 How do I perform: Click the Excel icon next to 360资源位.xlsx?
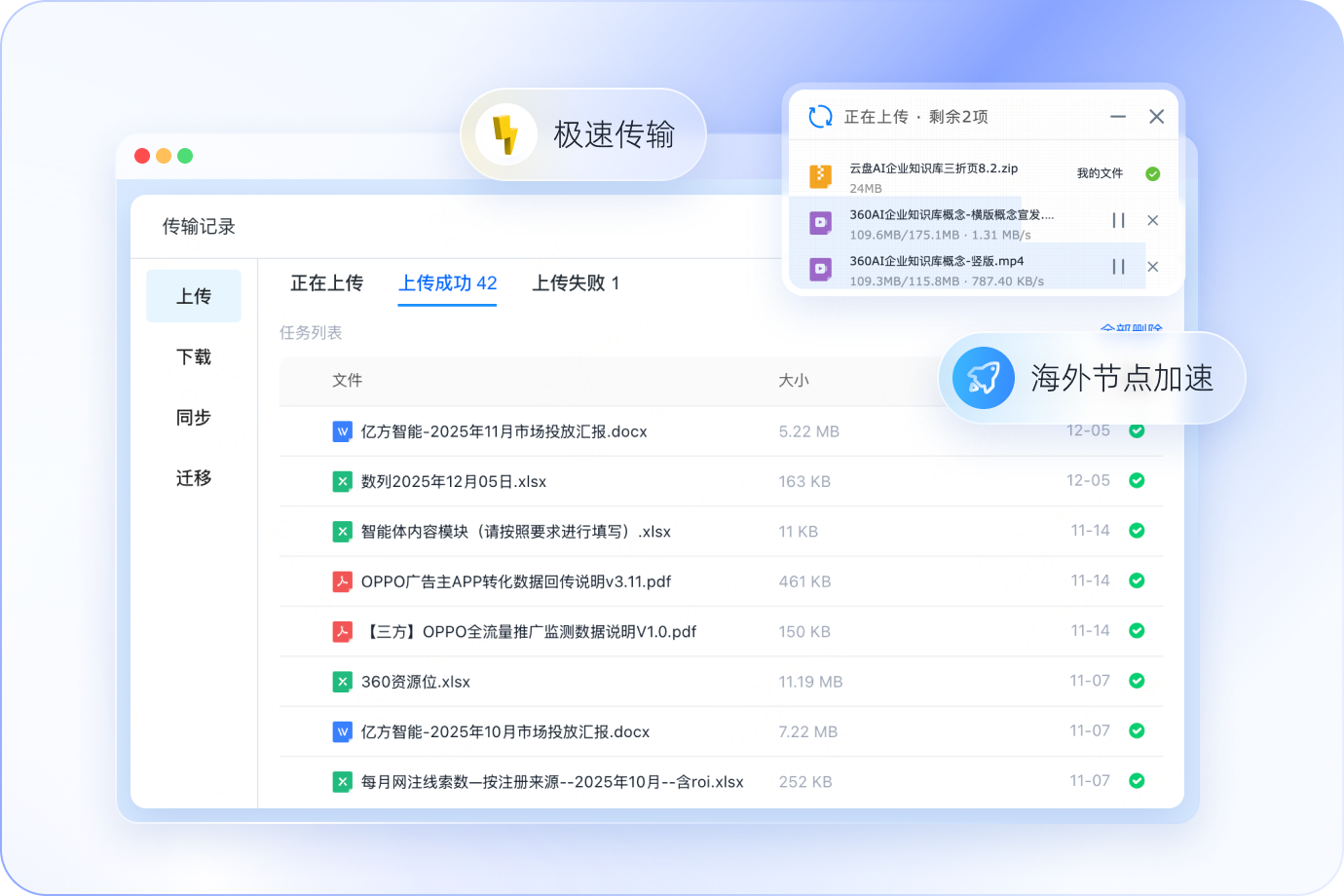(x=342, y=682)
